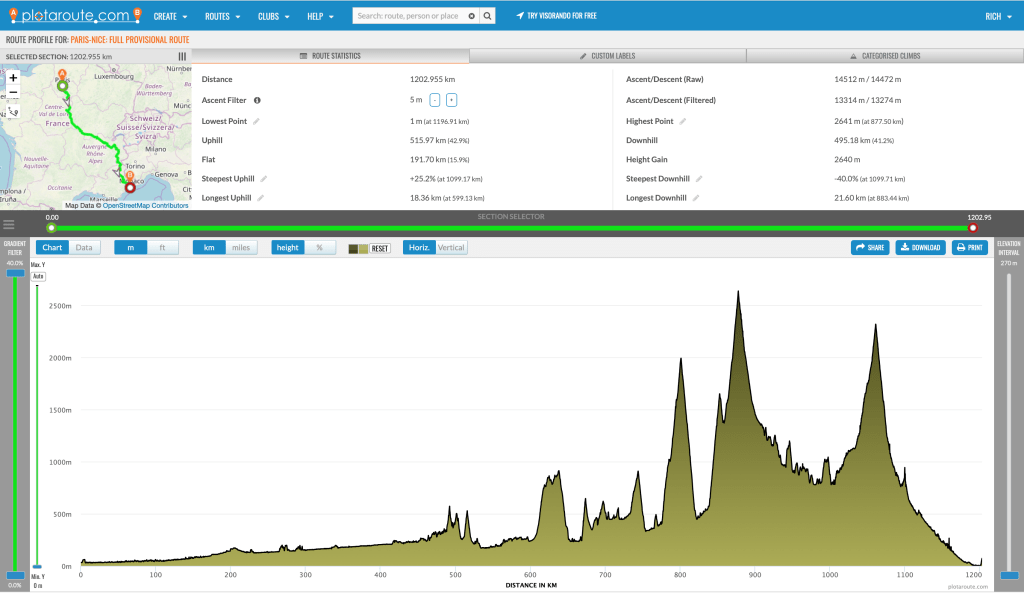The height and width of the screenshot is (594, 1024).
Task: Open the Create dropdown menu
Action: 170,17
